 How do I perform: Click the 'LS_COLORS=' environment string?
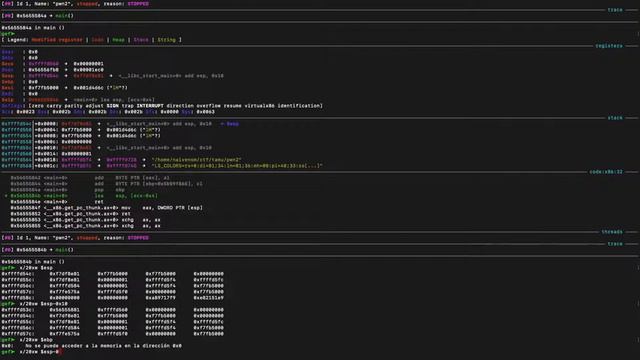[237, 166]
